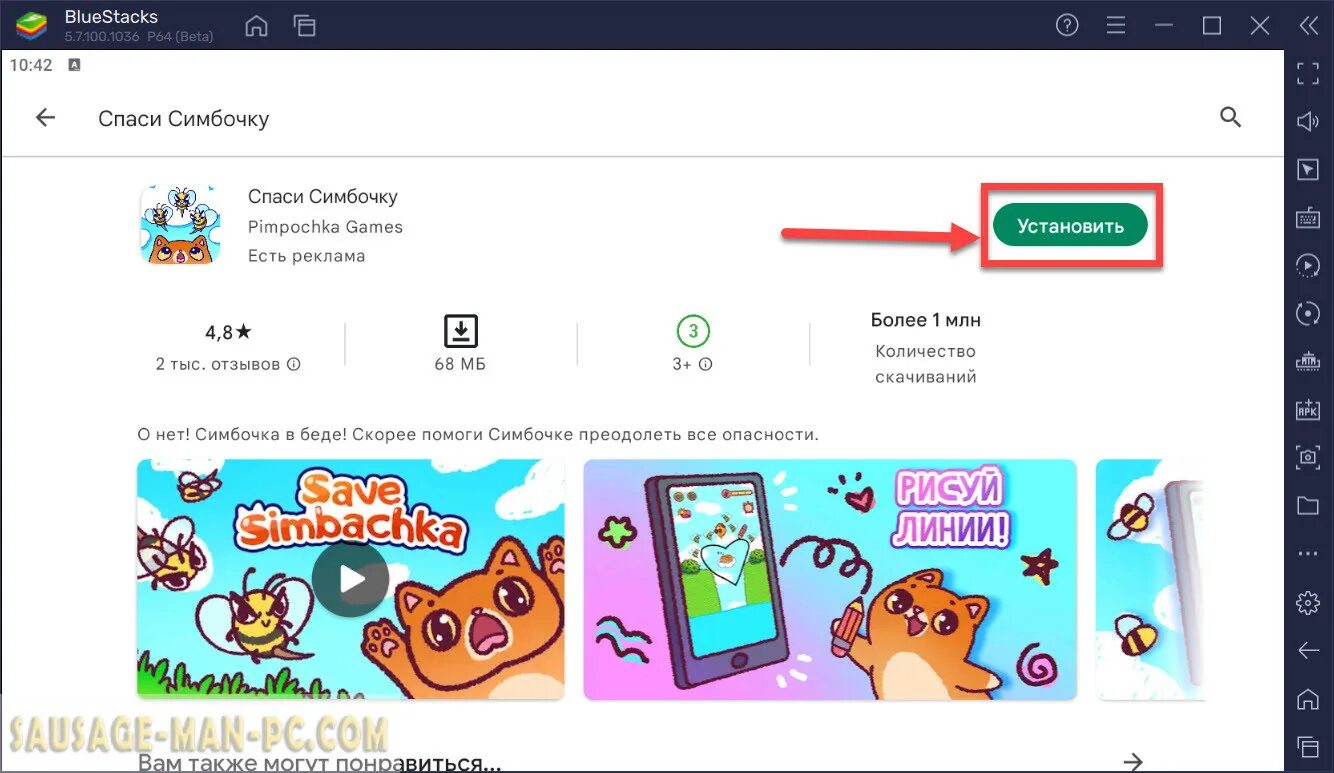Click the Play Store search magnifier icon
Screen dimensions: 1334x773
pos(1231,118)
